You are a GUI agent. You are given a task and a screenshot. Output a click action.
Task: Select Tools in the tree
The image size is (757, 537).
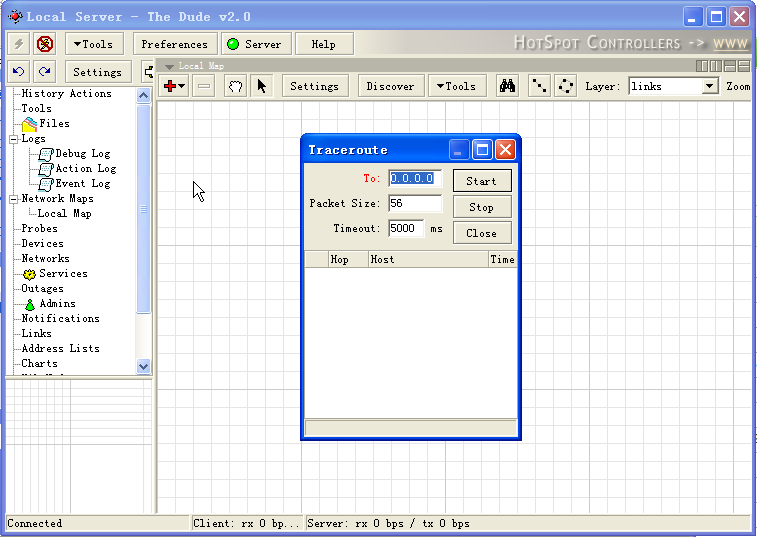36,109
